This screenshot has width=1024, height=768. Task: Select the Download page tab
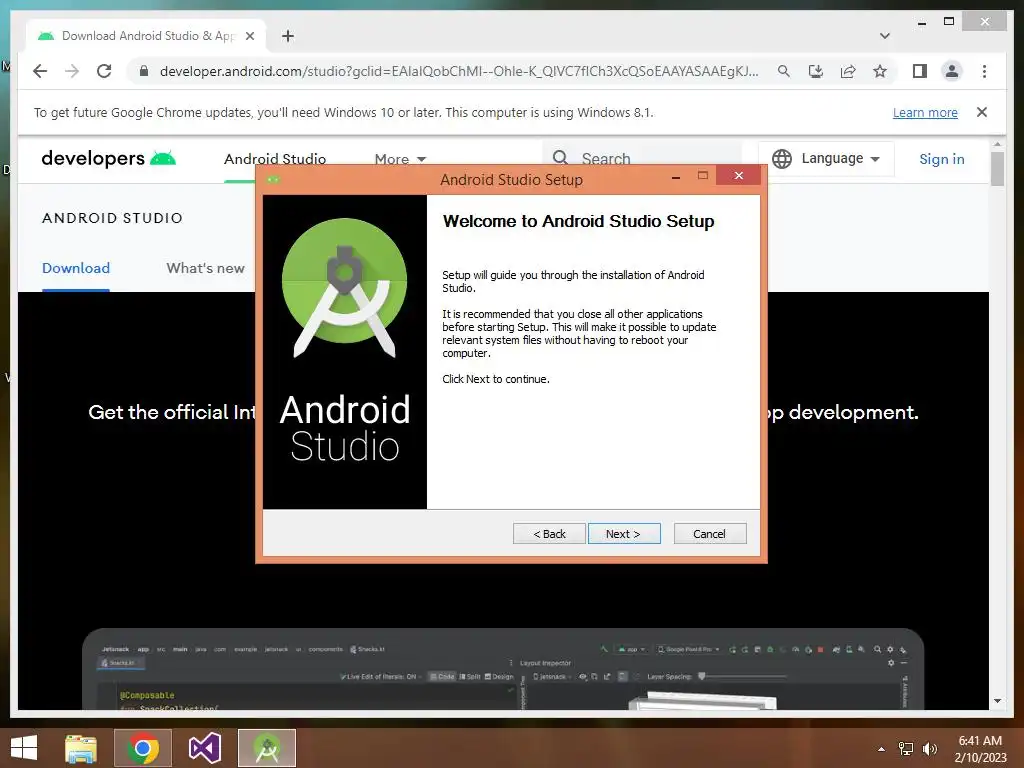[x=76, y=268]
